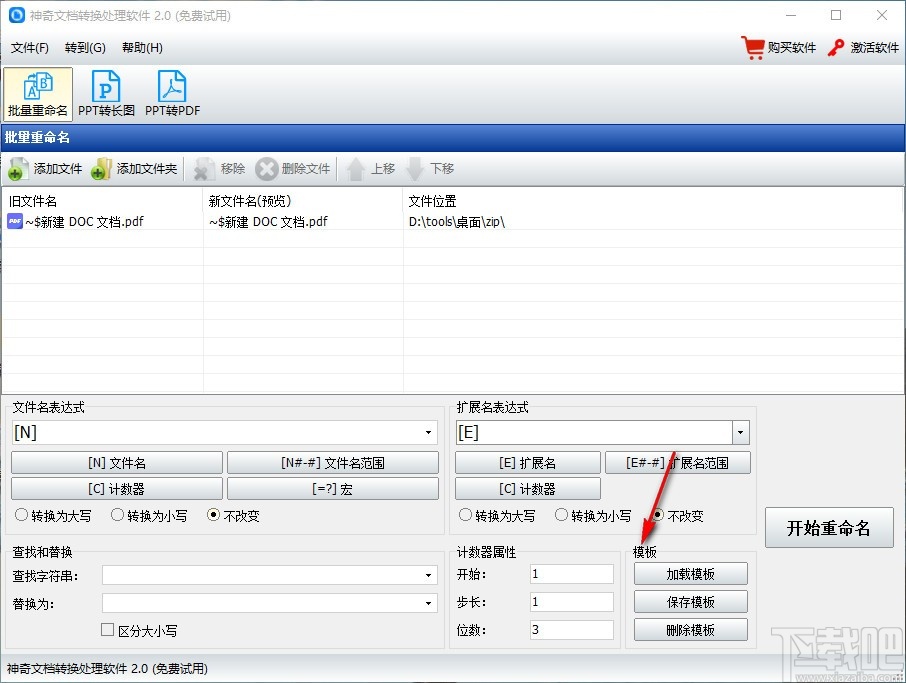Image resolution: width=906 pixels, height=683 pixels.
Task: Click the counter 开始 input field
Action: tap(571, 574)
